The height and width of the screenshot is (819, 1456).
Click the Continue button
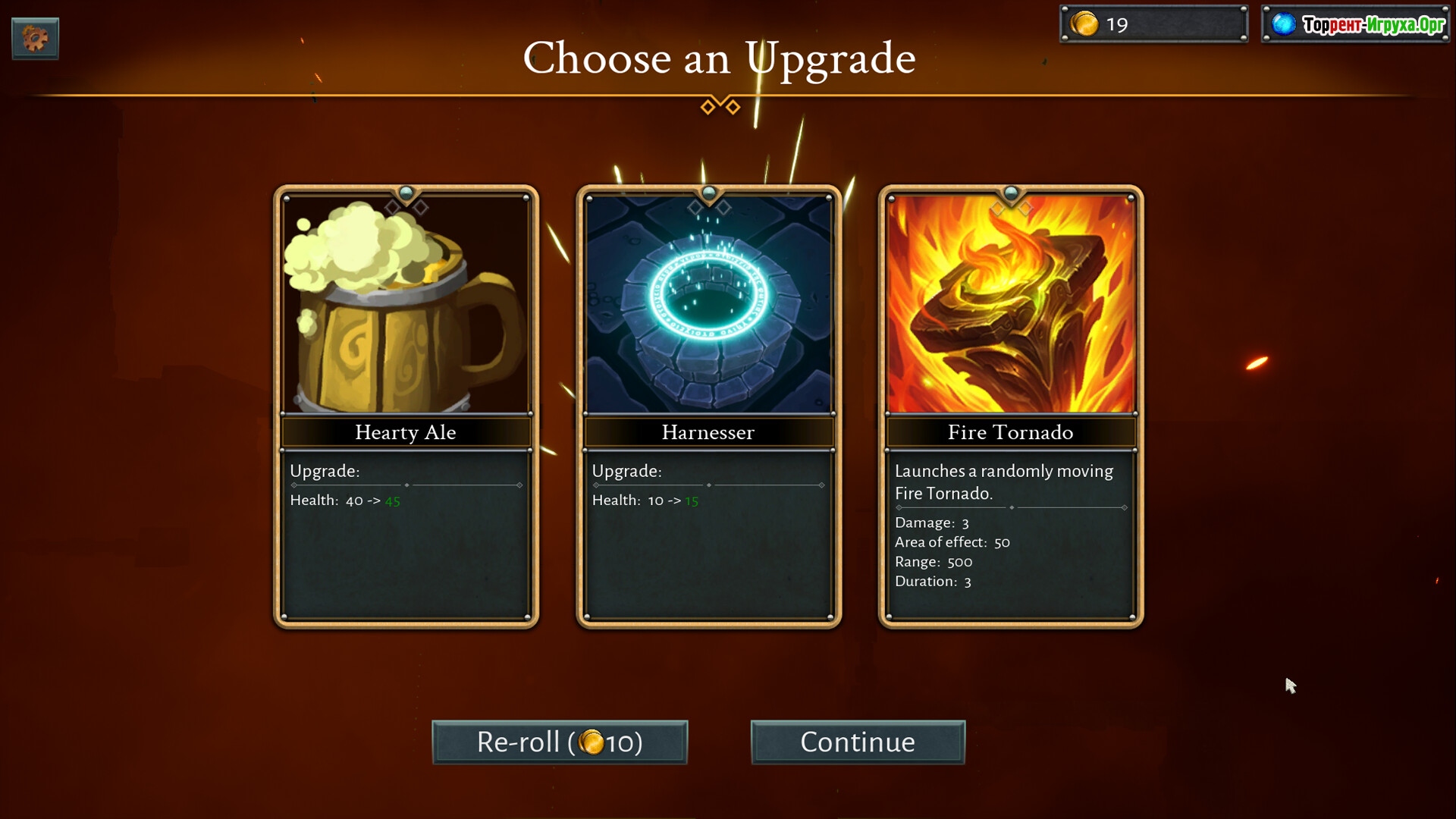click(x=858, y=742)
